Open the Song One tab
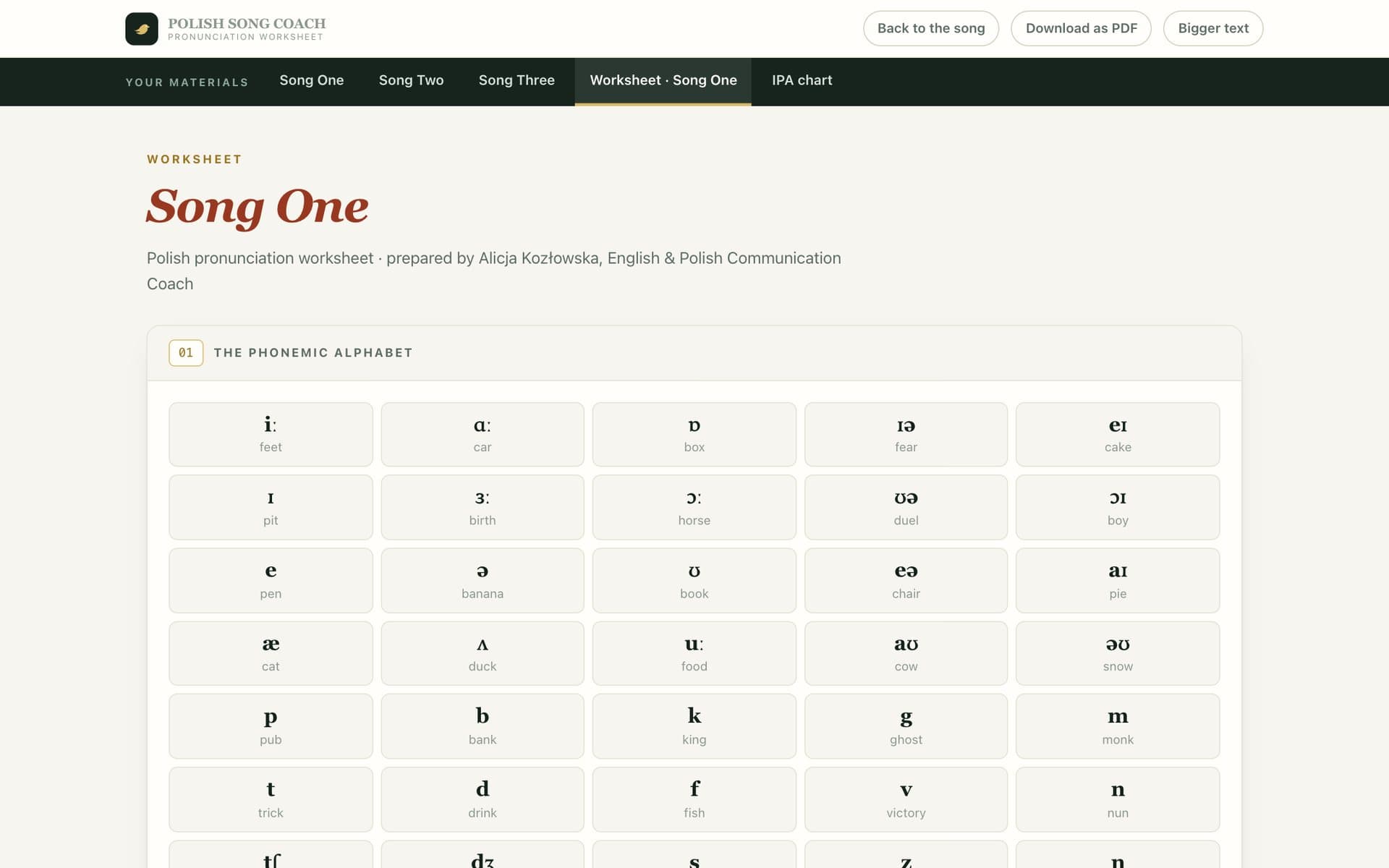This screenshot has height=868, width=1389. click(x=312, y=81)
